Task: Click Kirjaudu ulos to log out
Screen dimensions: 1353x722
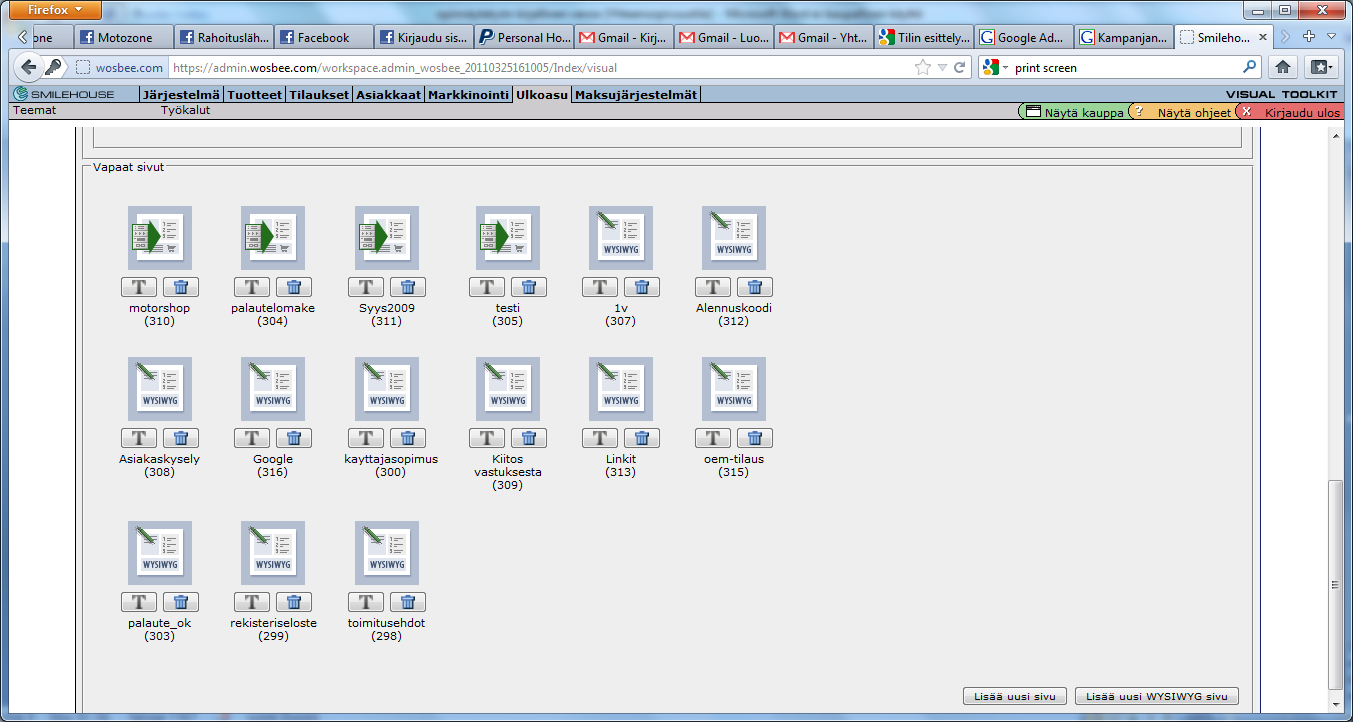Action: (1291, 112)
